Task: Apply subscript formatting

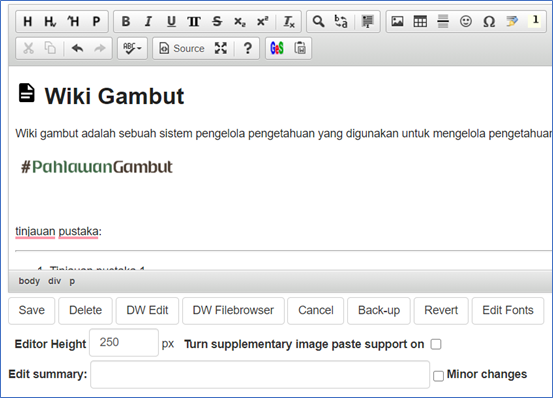Action: click(x=240, y=22)
